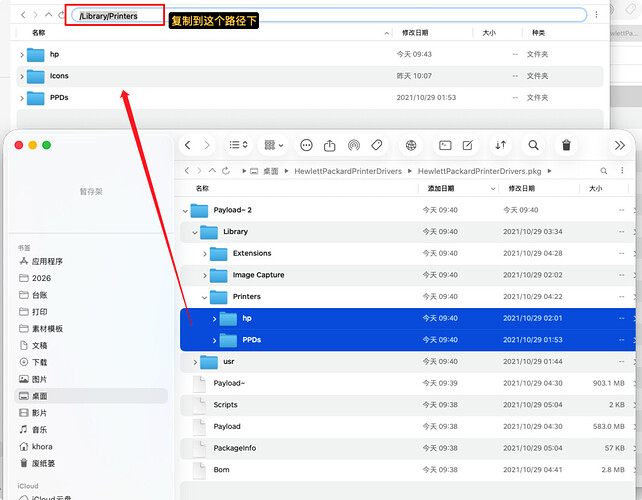Open the grid grouping dropdown in the toolbar
This screenshot has height=500, width=642.
coord(274,145)
